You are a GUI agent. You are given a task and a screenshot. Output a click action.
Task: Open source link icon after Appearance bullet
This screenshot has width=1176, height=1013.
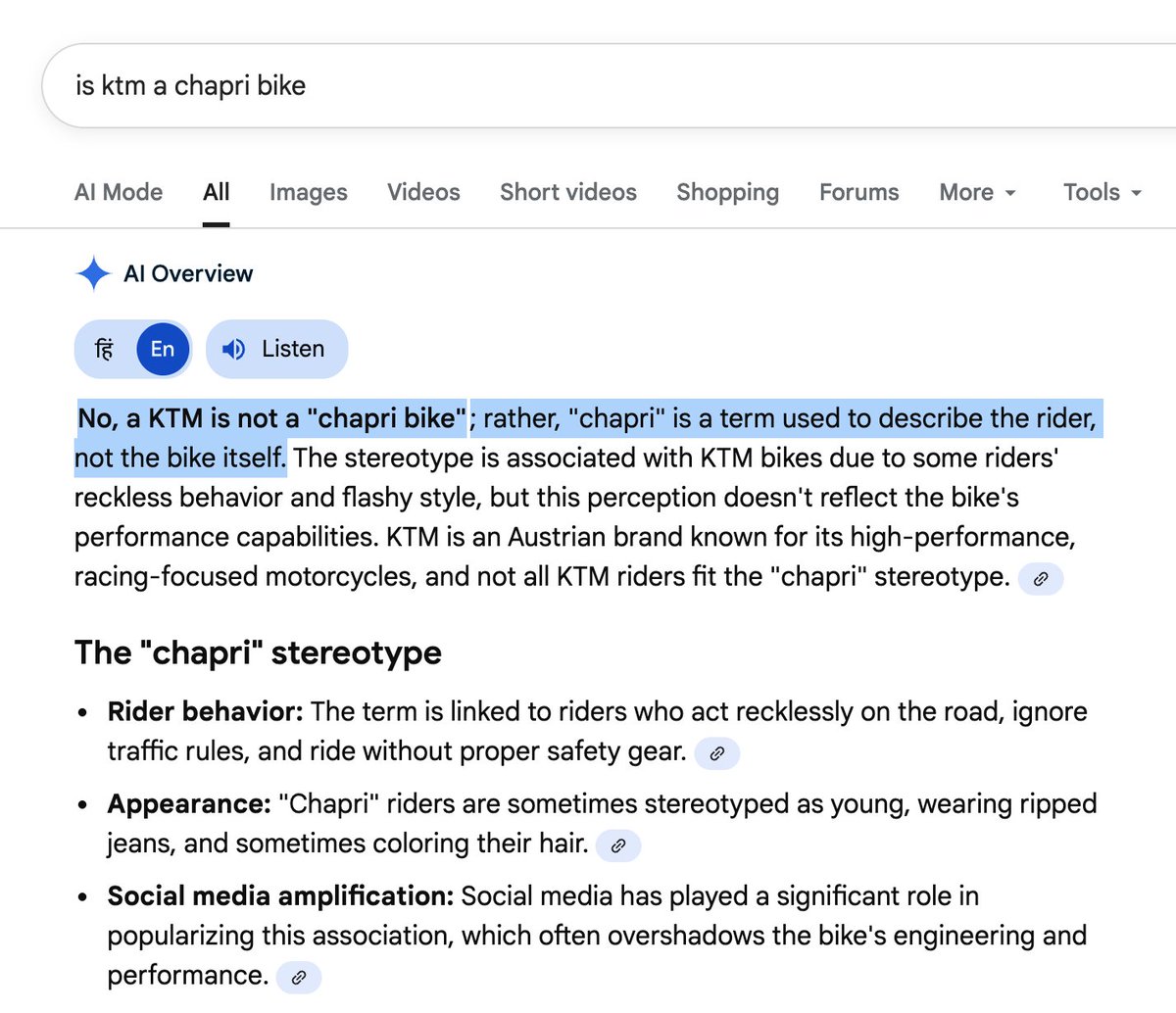(618, 845)
